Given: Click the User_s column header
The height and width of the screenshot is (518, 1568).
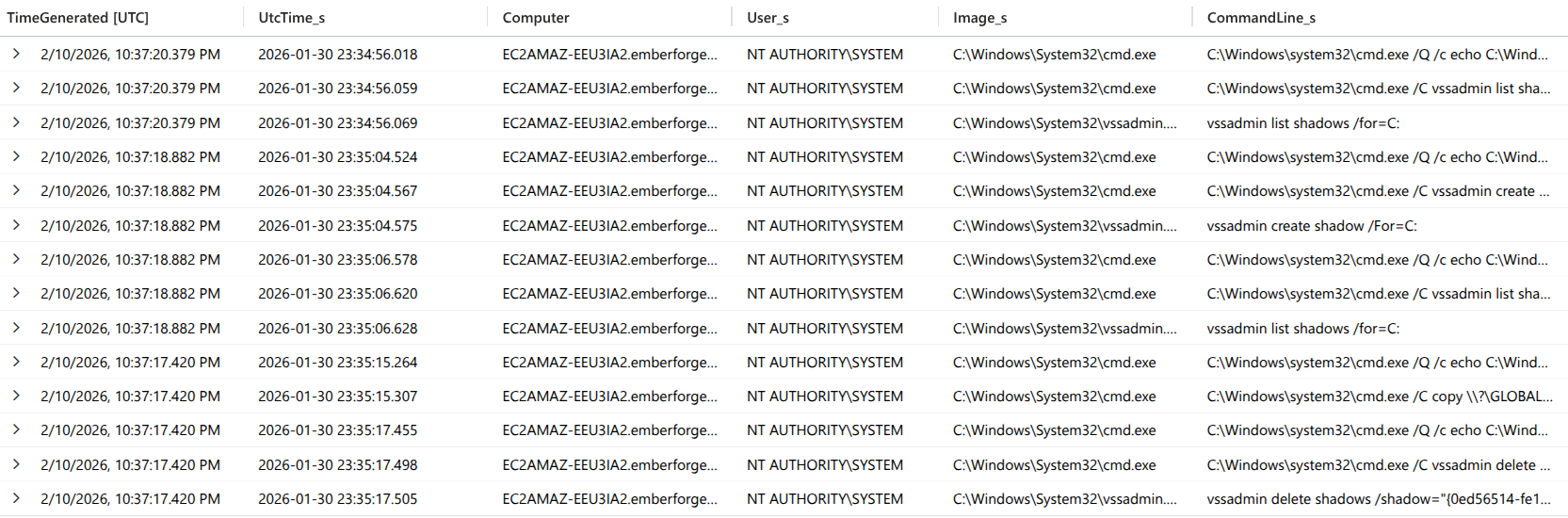Looking at the screenshot, I should (768, 18).
